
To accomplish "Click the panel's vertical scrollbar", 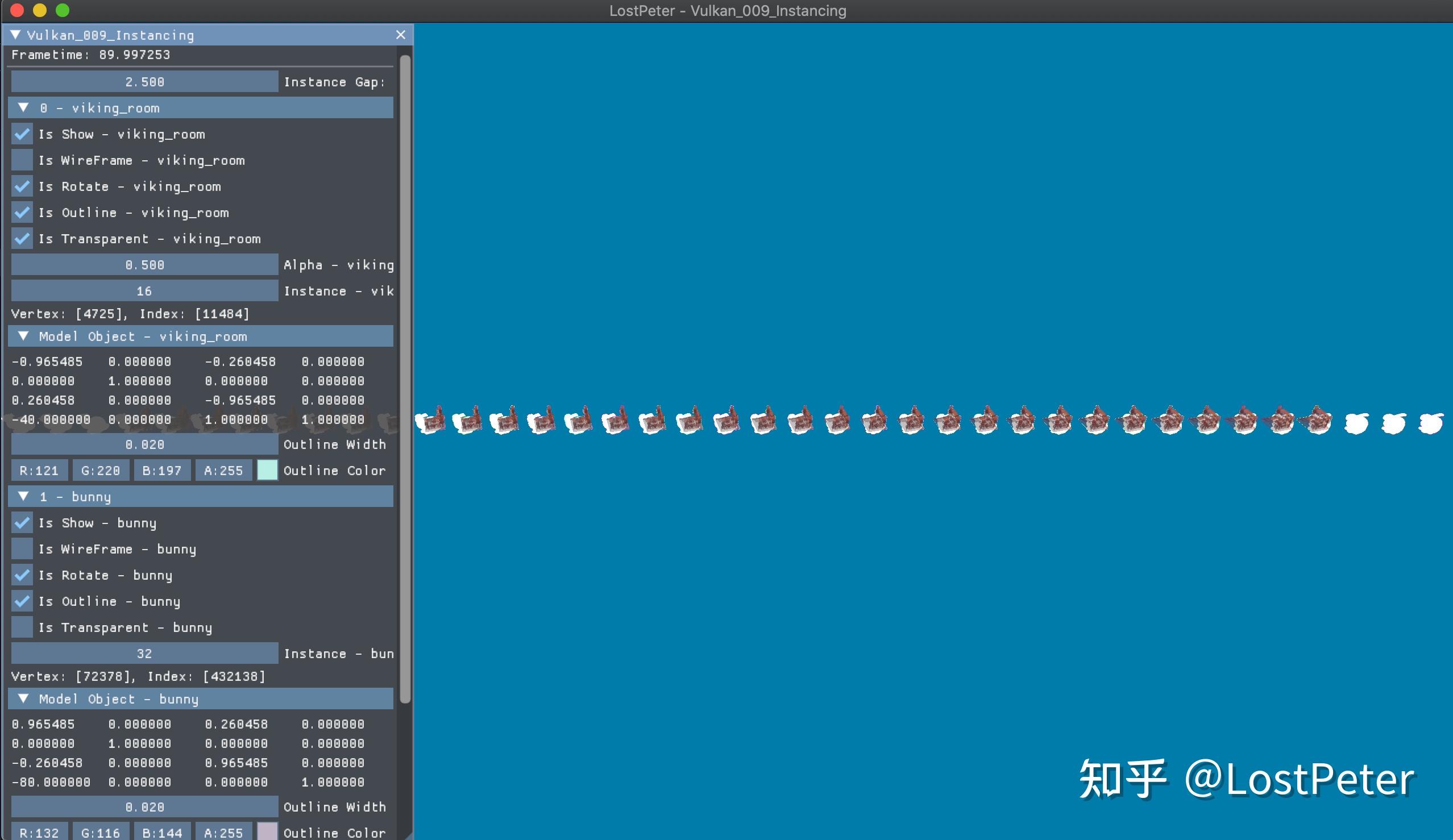I will pyautogui.click(x=405, y=379).
